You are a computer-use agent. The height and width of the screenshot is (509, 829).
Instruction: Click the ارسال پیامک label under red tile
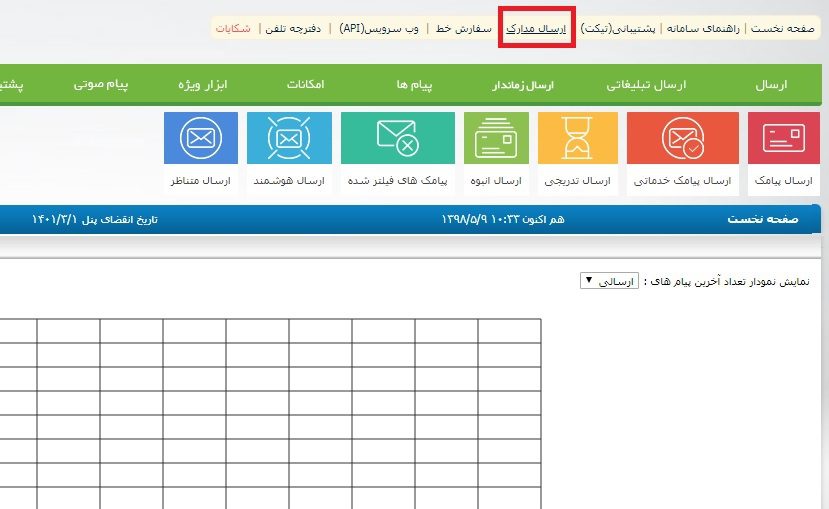pyautogui.click(x=784, y=181)
